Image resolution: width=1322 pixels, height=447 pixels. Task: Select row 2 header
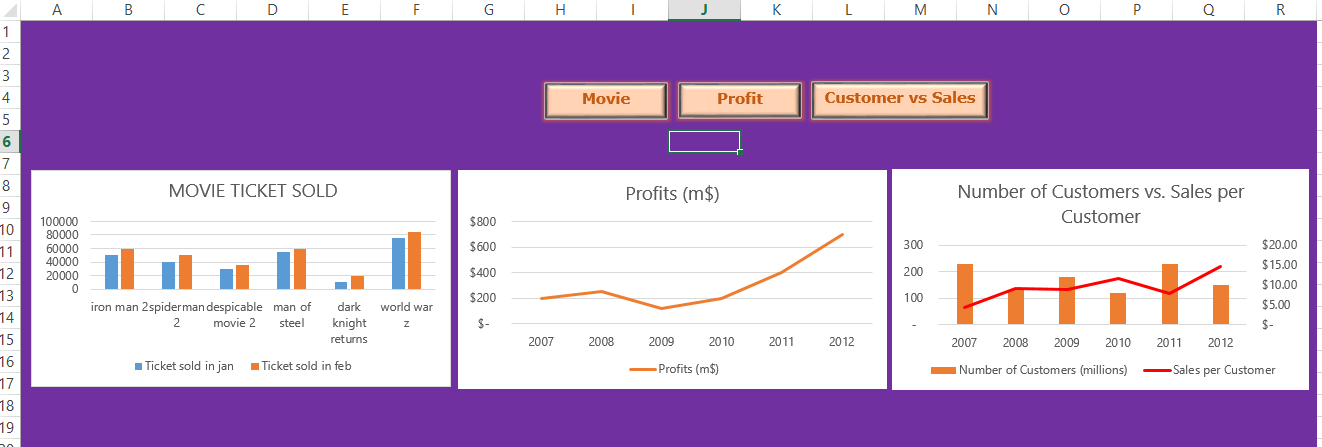[x=9, y=54]
